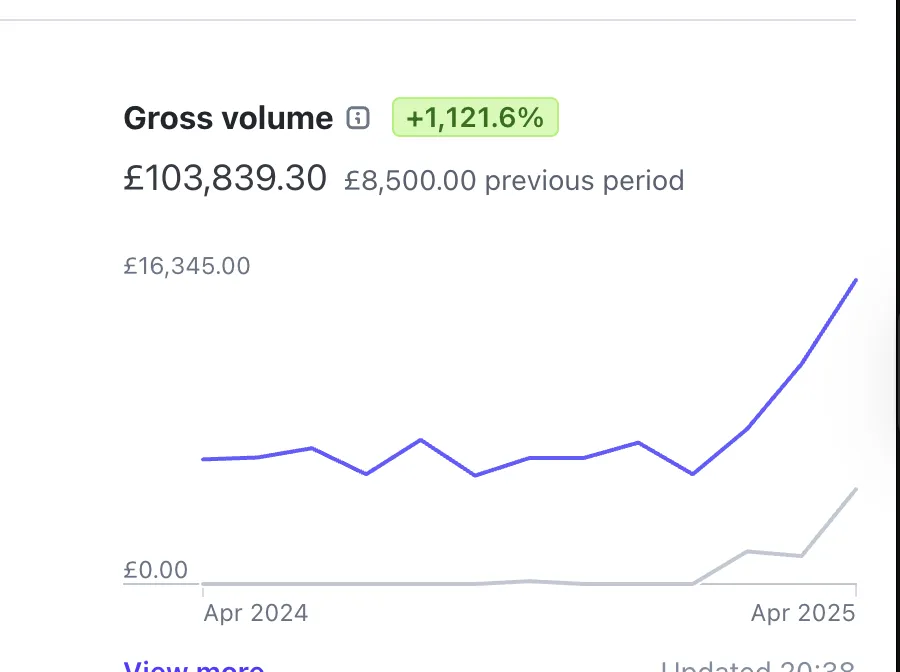
Task: Click the purple line's last dip before the rise
Action: pyautogui.click(x=692, y=473)
